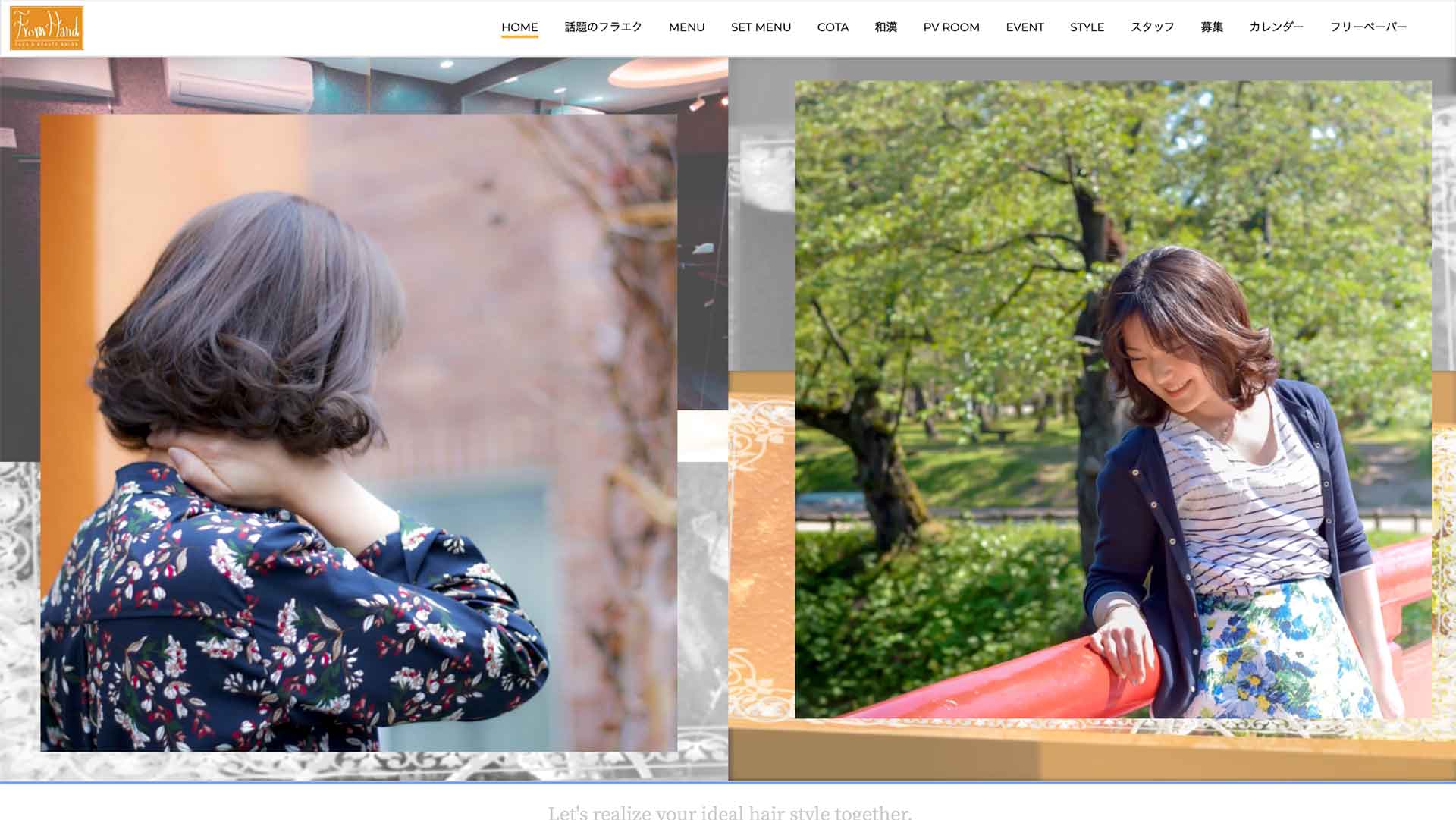The height and width of the screenshot is (820, 1456).
Task: Click the woman on red bridge photo
Action: (1112, 400)
